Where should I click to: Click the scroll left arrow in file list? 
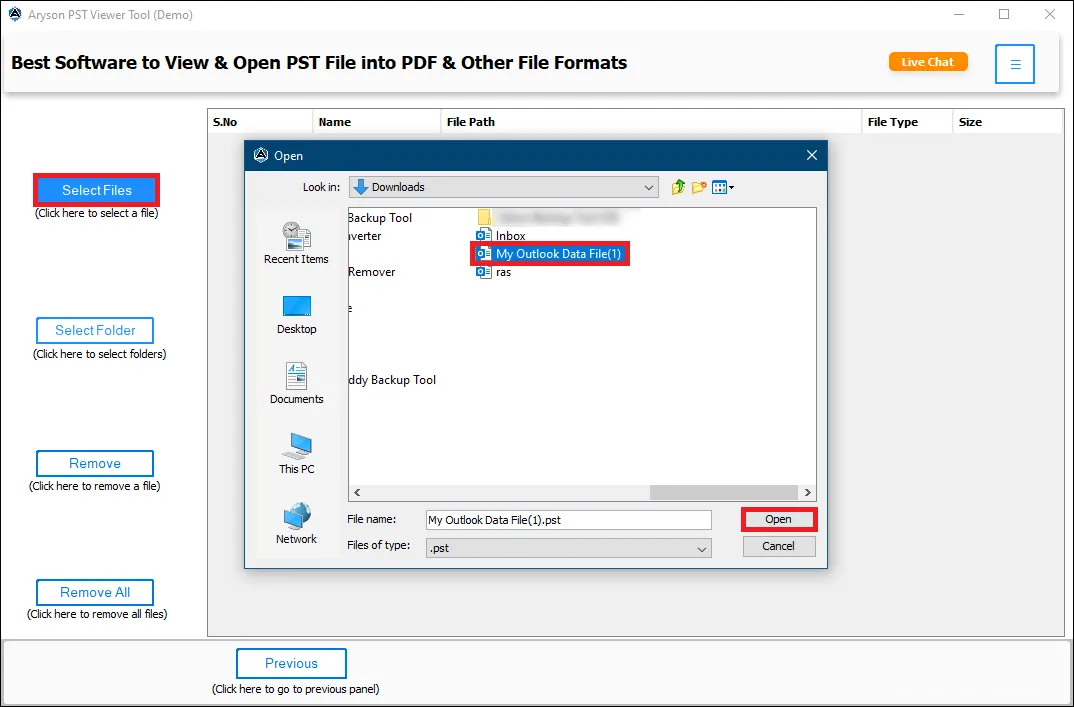pyautogui.click(x=357, y=493)
